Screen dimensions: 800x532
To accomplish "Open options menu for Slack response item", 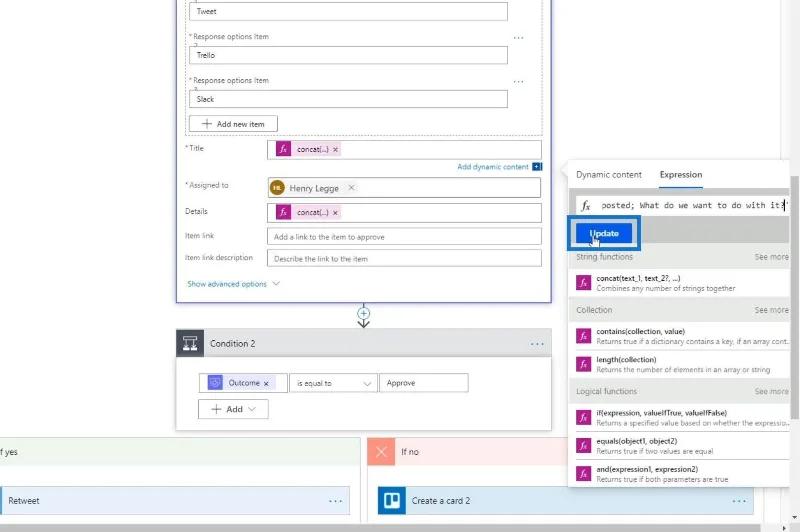I will click(x=518, y=82).
